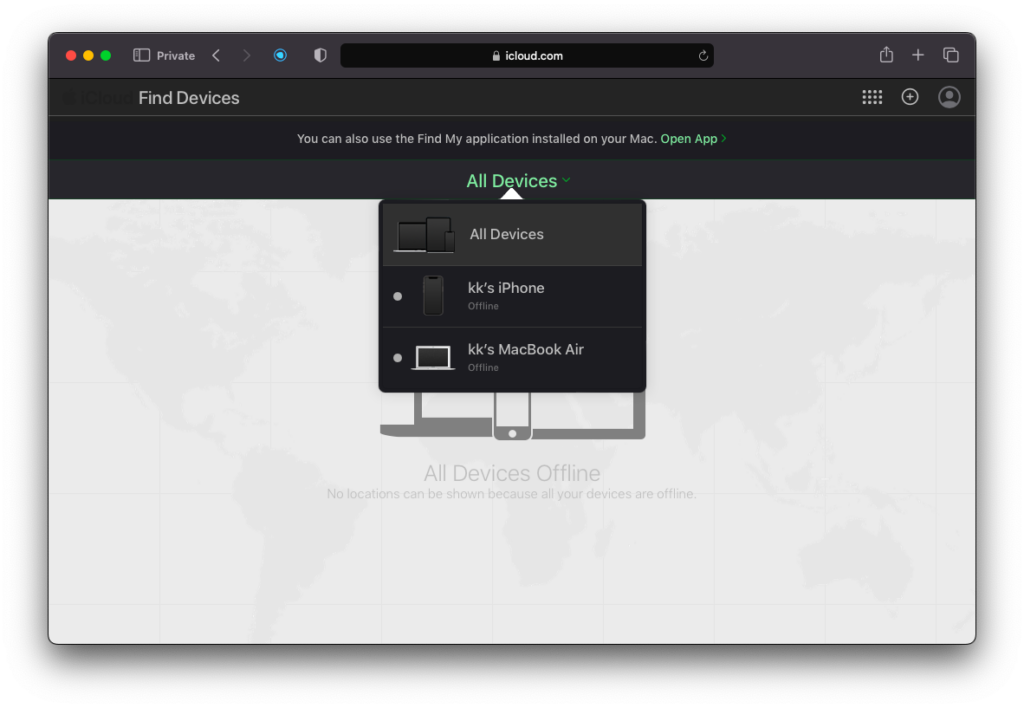Image resolution: width=1024 pixels, height=708 pixels.
Task: Open the blue circular extension icon
Action: point(280,56)
